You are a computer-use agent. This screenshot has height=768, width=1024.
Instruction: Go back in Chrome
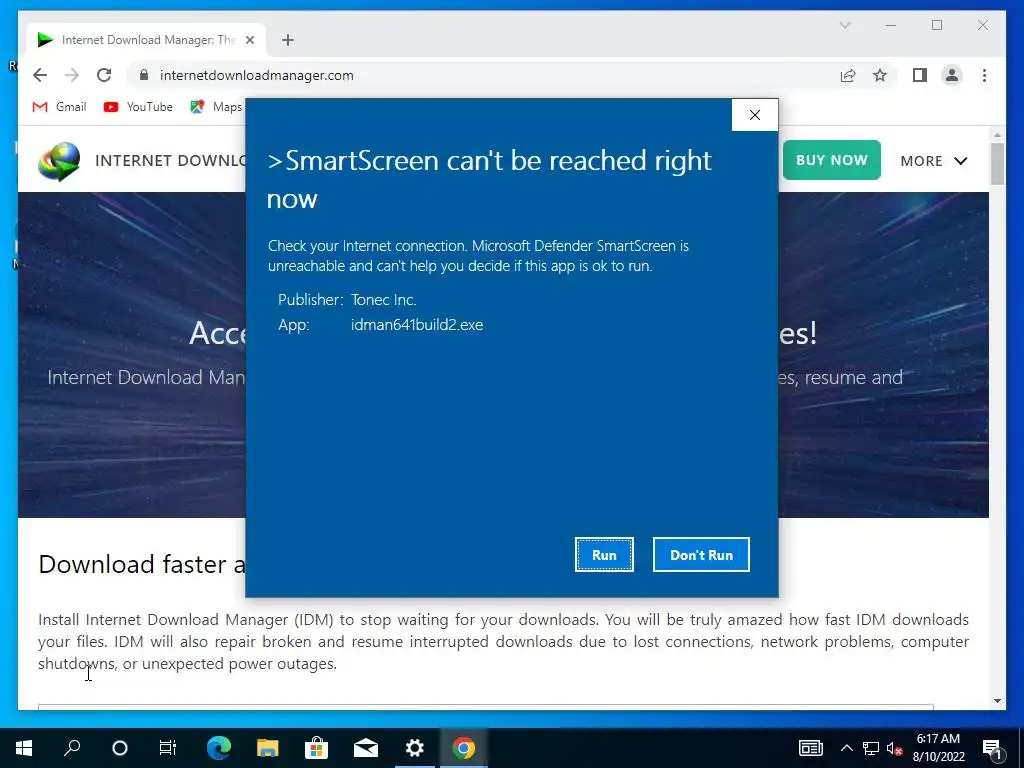pos(40,75)
